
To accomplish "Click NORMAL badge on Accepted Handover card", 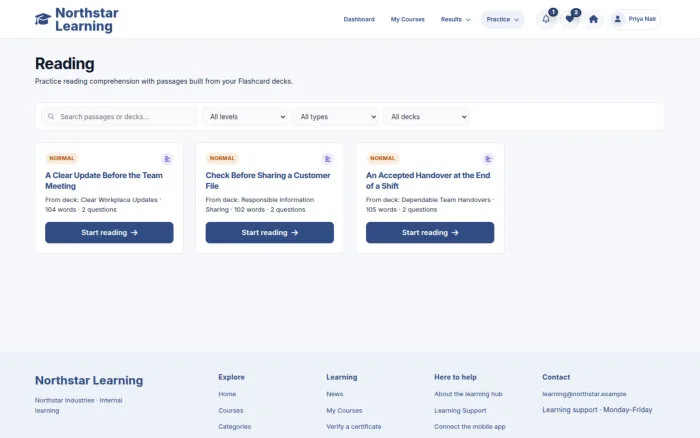I will pyautogui.click(x=383, y=158).
